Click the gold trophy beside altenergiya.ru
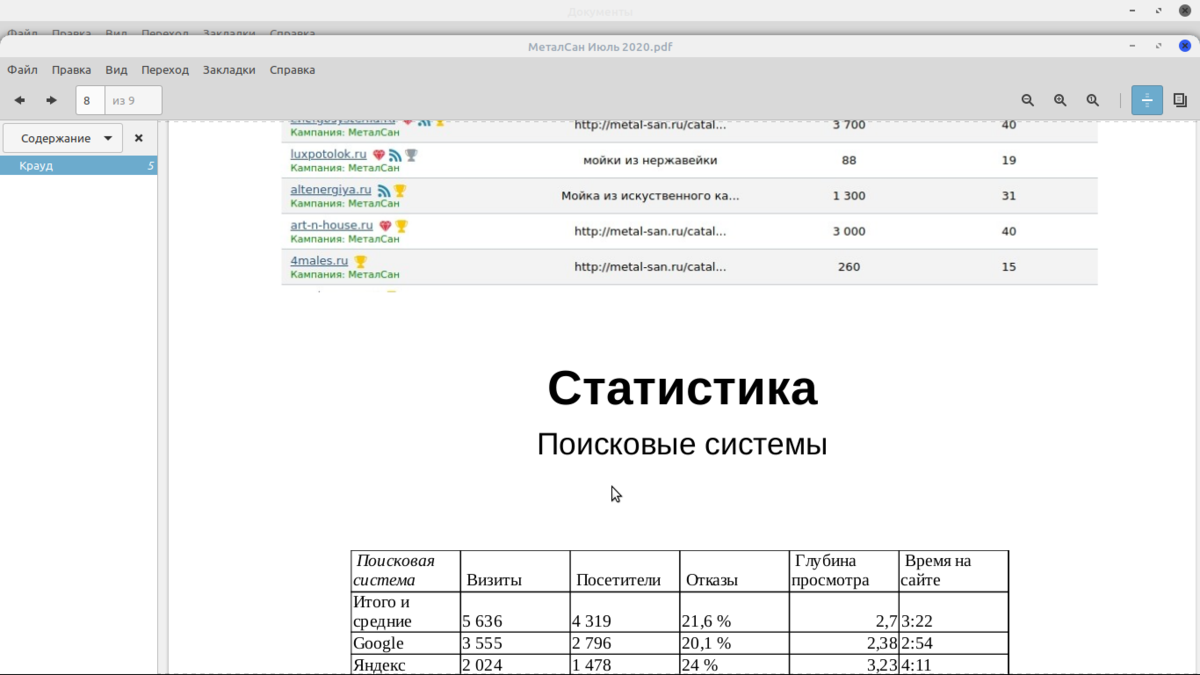Screen dimensions: 1200x675 point(400,191)
